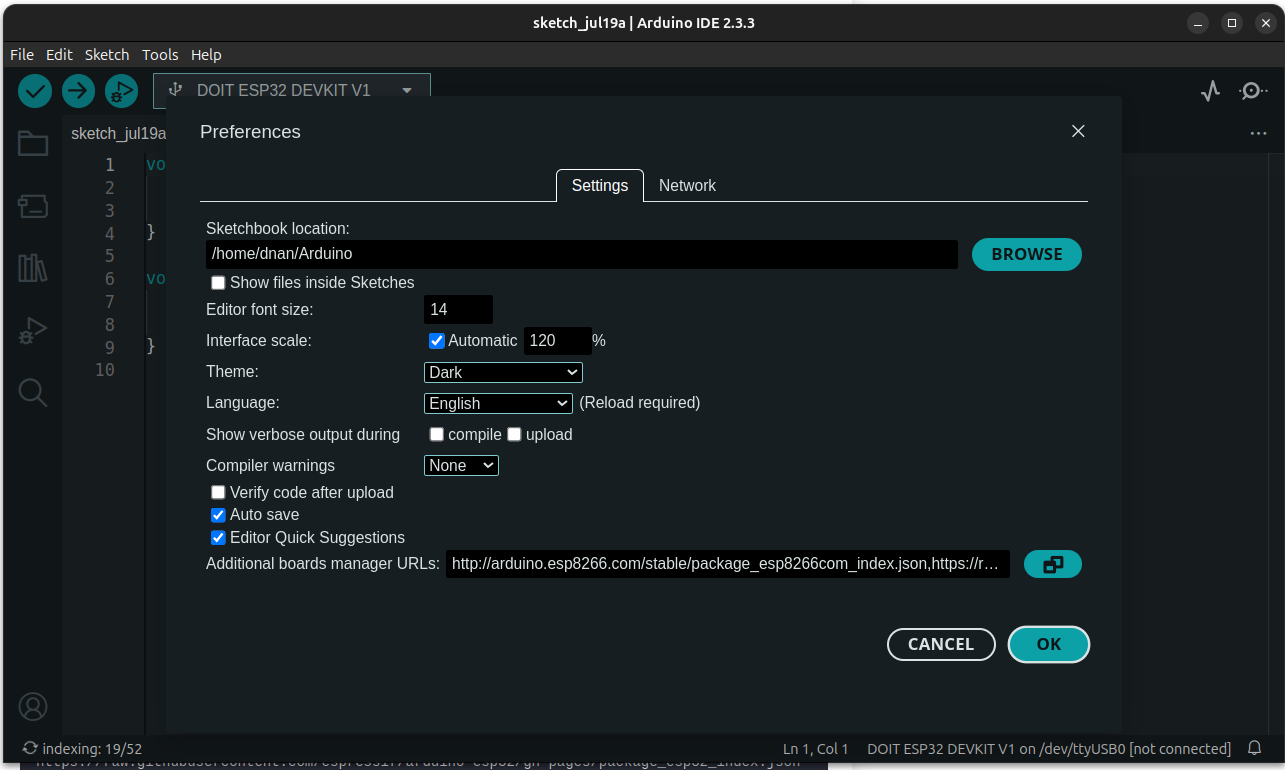Click the BROWSE button
Screen dimensions: 1285x770
(x=1027, y=254)
